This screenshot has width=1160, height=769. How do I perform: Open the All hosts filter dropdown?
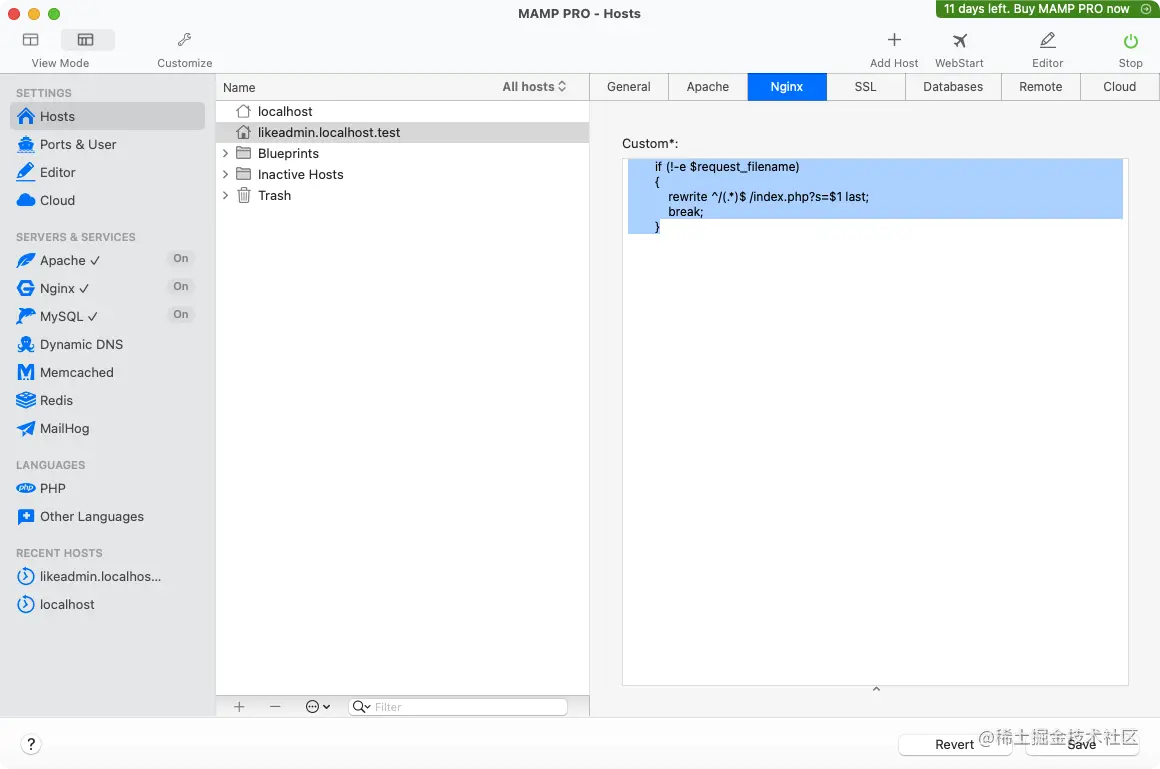pos(534,87)
